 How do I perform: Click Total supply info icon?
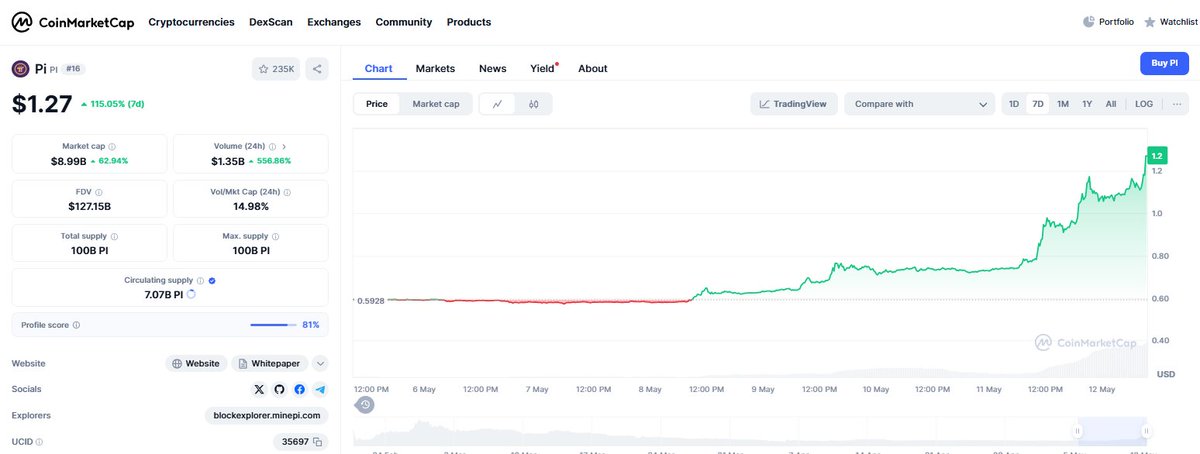point(113,236)
